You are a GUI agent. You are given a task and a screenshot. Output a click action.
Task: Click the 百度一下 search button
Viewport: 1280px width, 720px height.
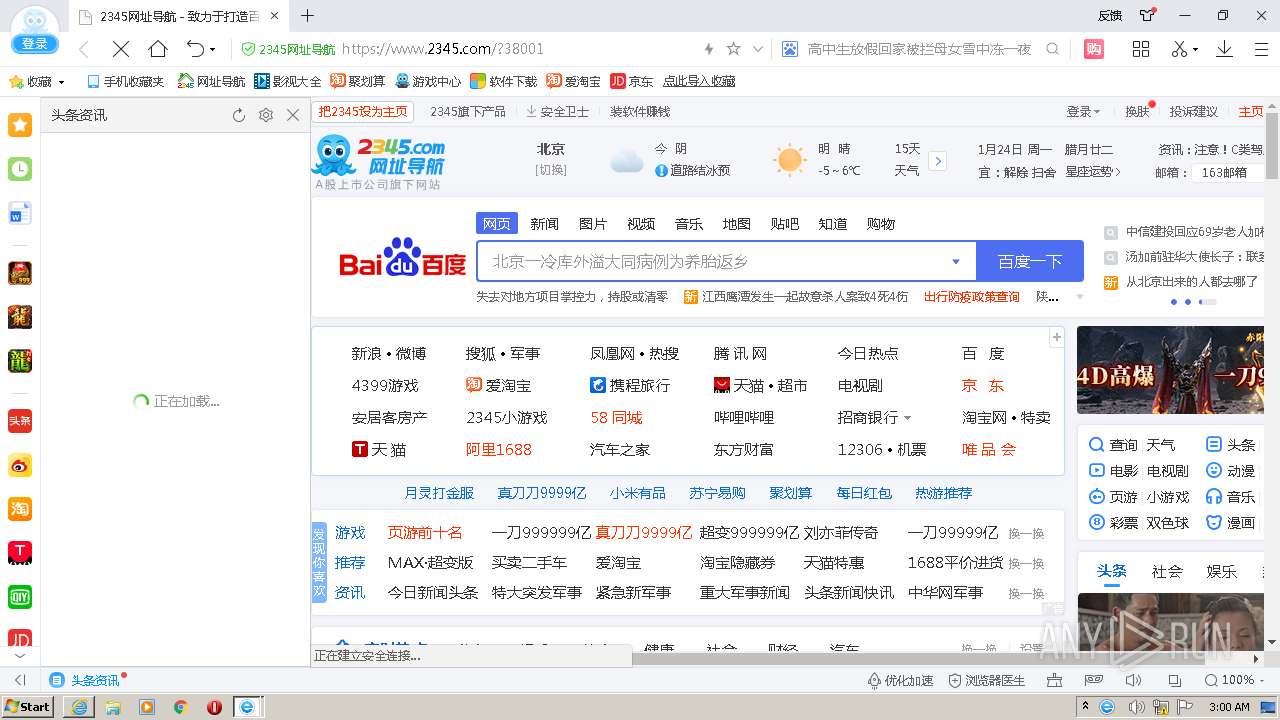[1030, 261]
